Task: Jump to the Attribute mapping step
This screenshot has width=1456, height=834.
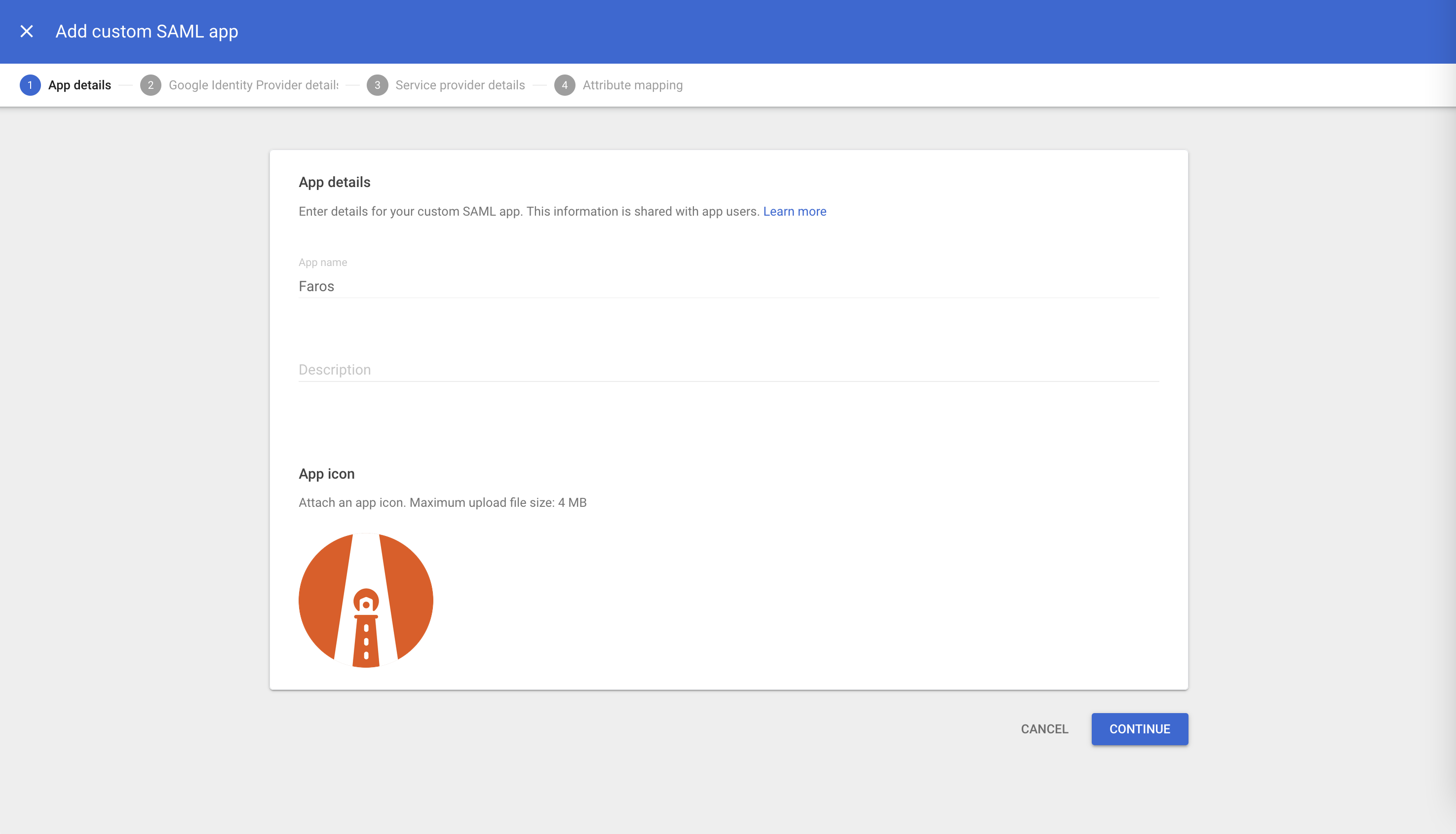Action: (632, 85)
